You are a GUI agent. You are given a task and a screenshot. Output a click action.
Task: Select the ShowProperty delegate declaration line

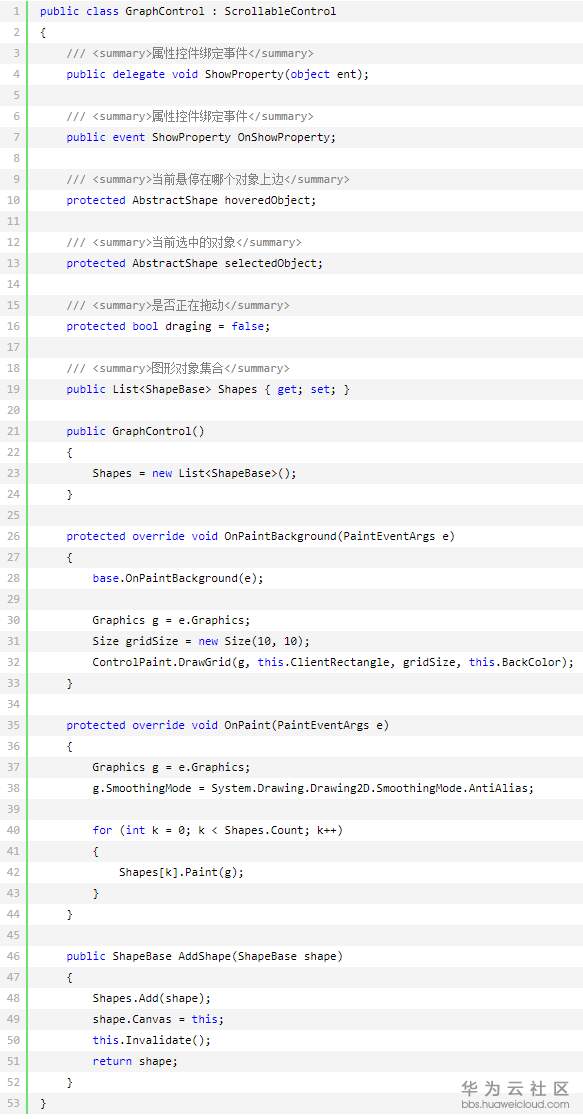[218, 74]
